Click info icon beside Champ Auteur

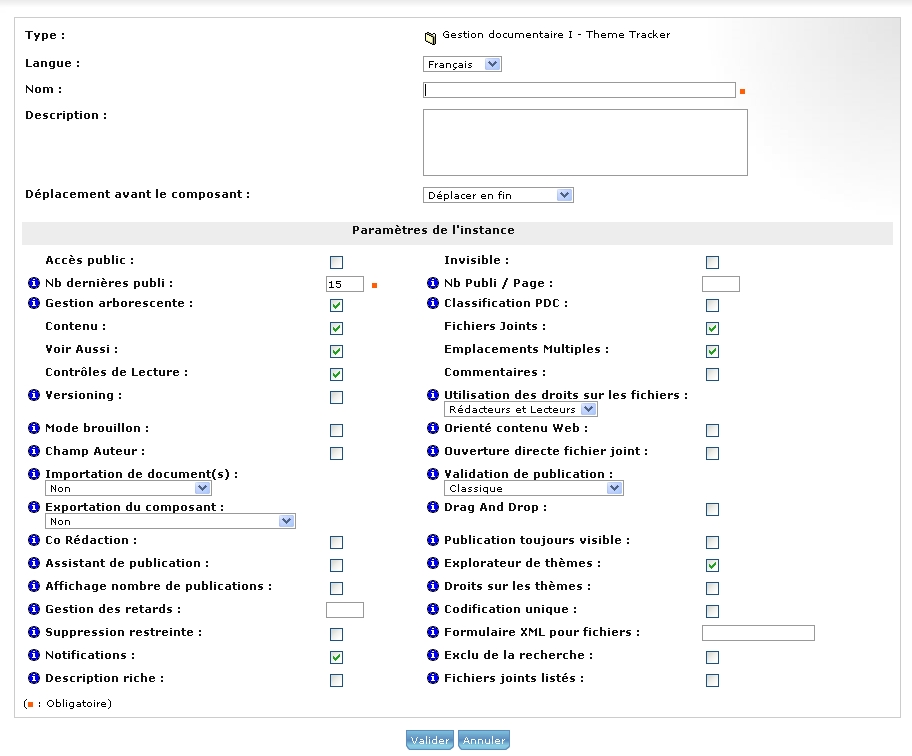click(34, 451)
